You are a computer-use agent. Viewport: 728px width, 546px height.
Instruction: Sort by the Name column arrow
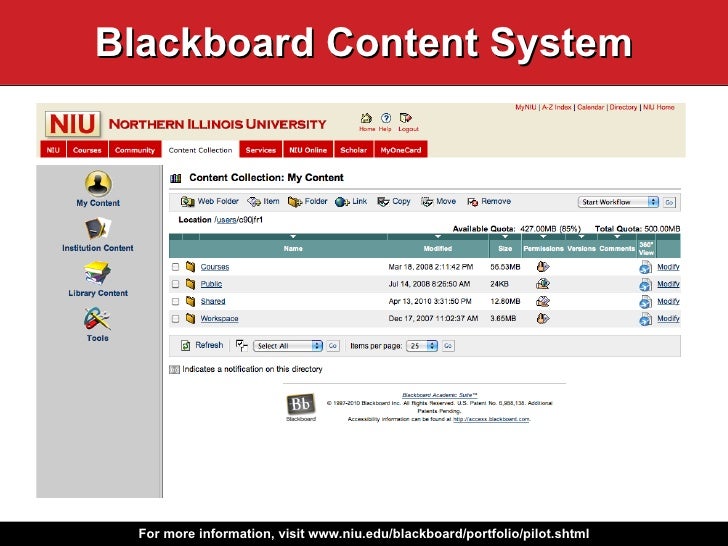click(293, 237)
